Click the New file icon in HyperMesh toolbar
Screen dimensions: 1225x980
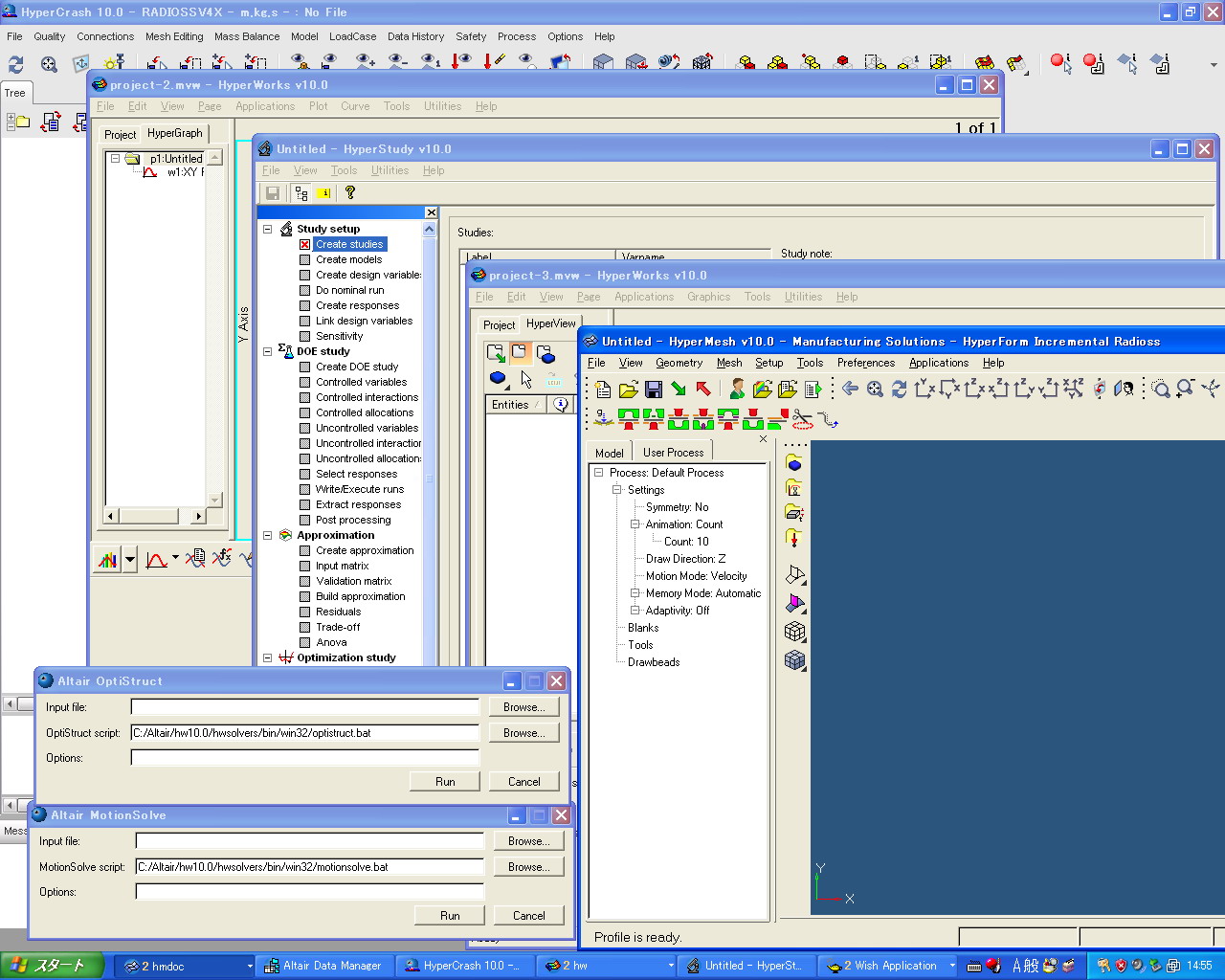click(603, 389)
